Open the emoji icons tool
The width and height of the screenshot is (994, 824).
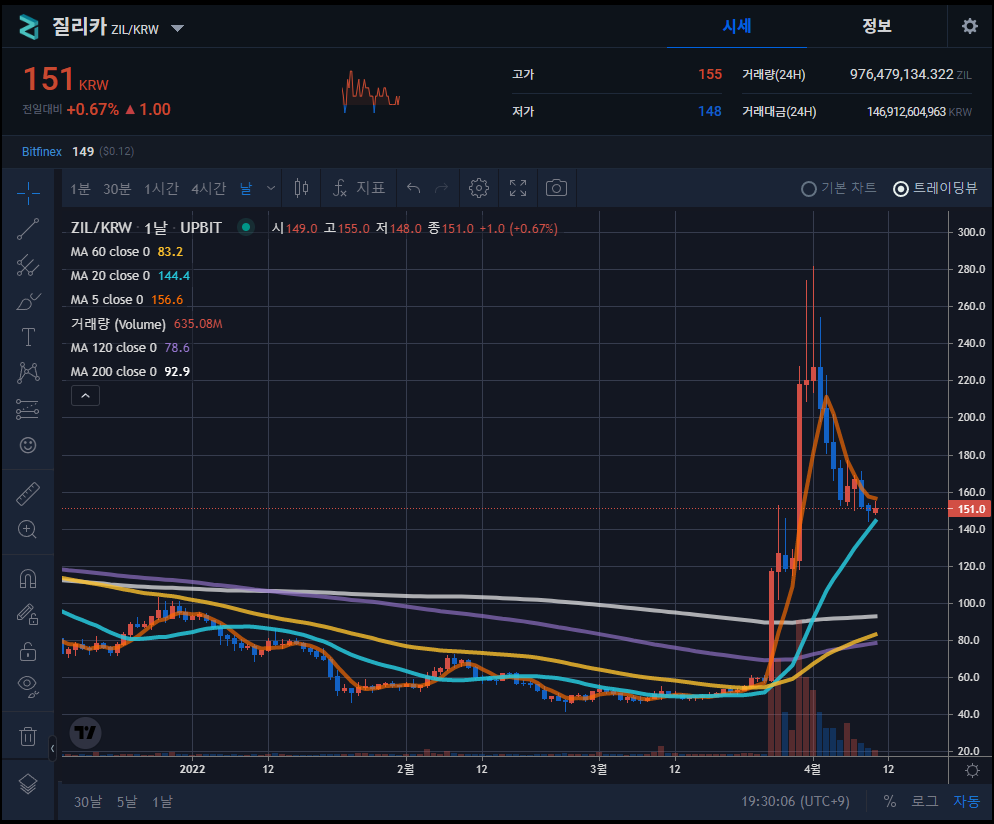click(x=28, y=445)
